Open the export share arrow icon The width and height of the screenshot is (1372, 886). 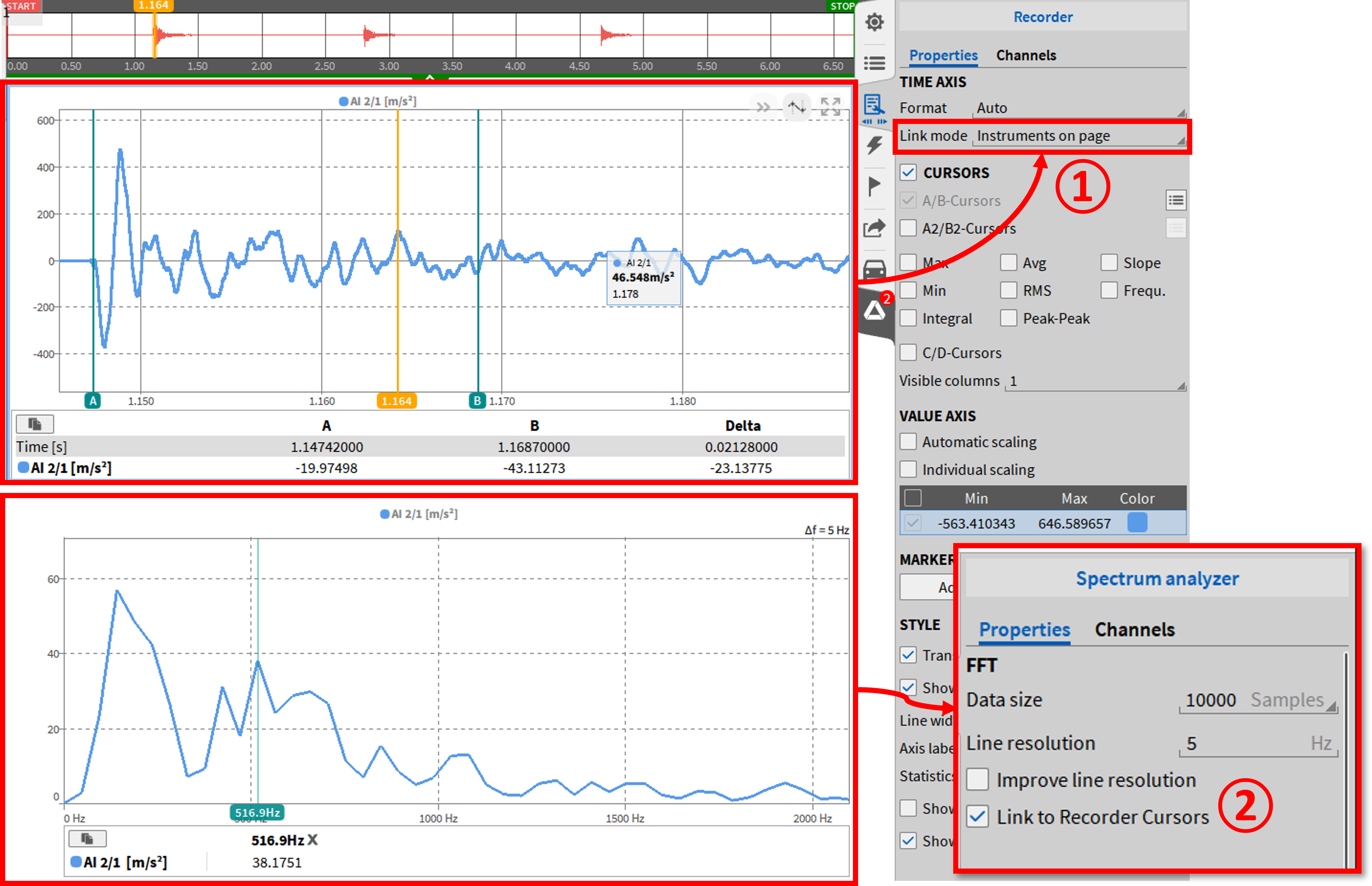tap(874, 228)
